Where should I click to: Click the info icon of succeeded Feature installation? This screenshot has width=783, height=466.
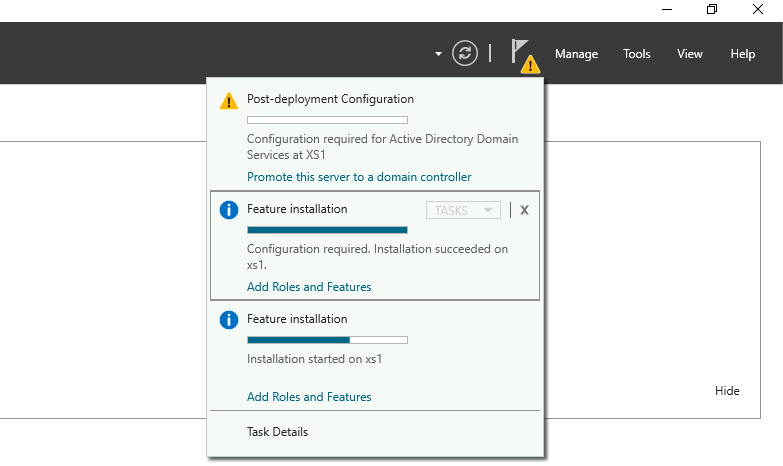229,210
